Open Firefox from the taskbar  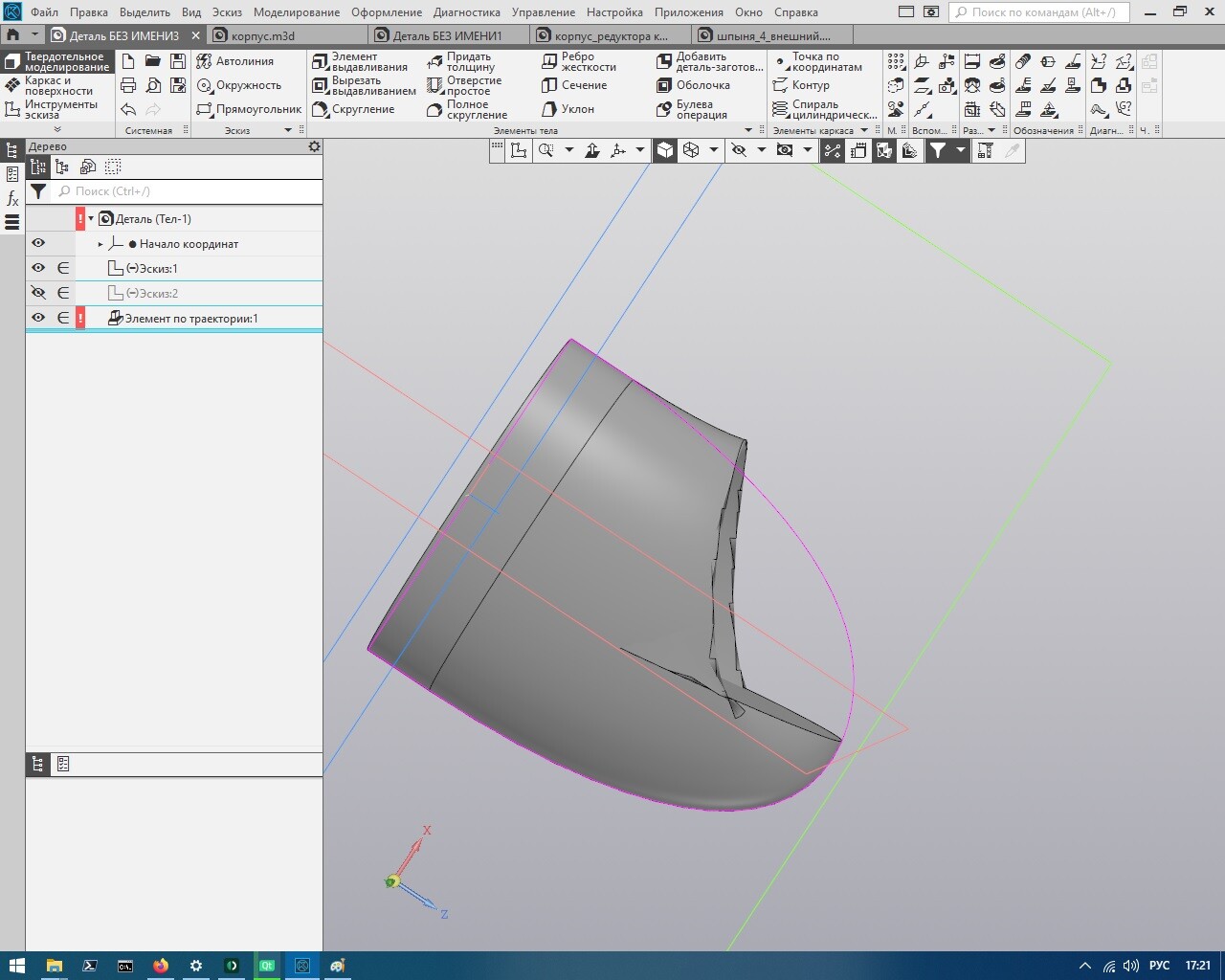coord(161,966)
